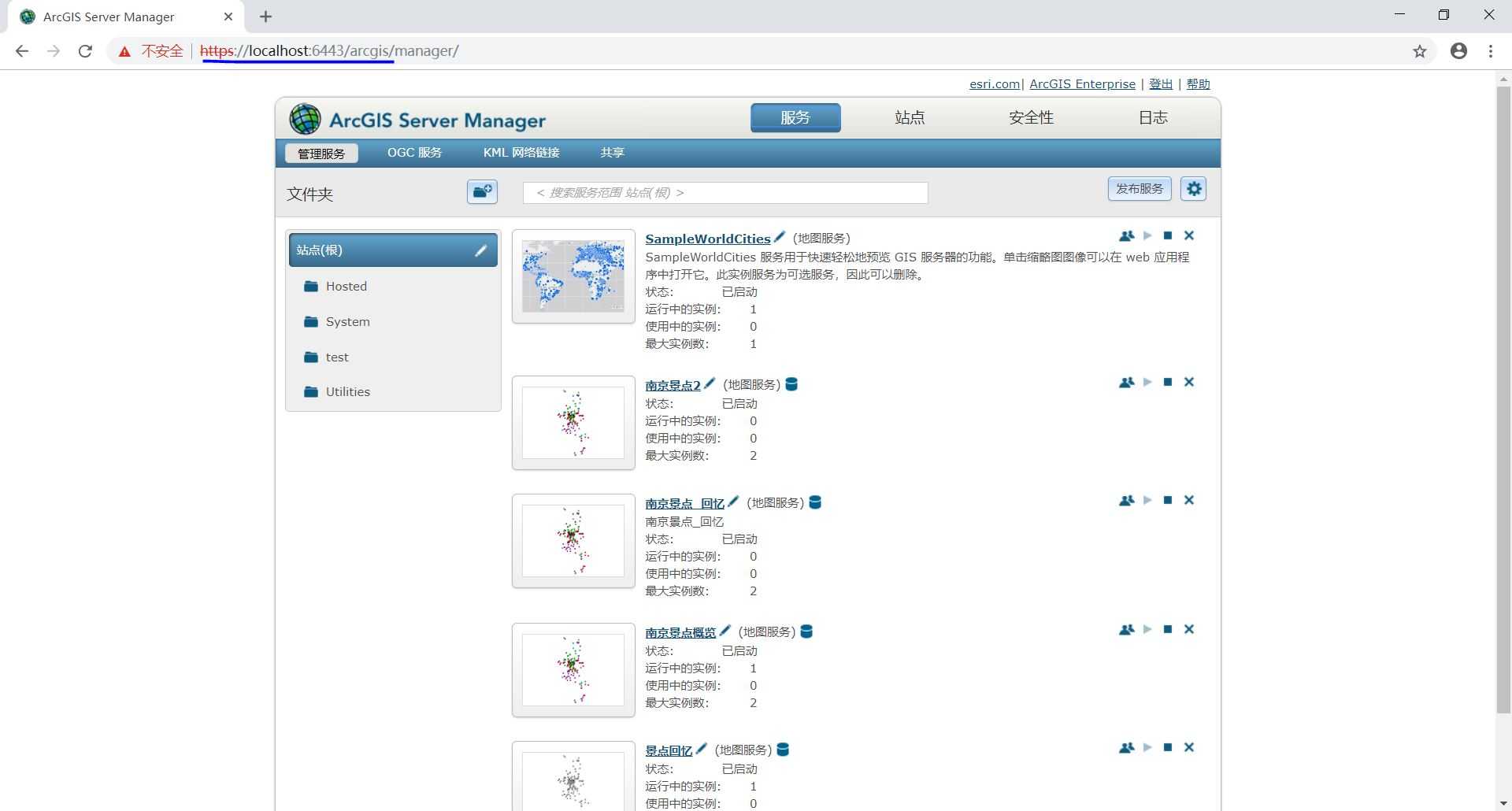
Task: Open SampleWorldCities map thumbnail
Action: (x=573, y=276)
